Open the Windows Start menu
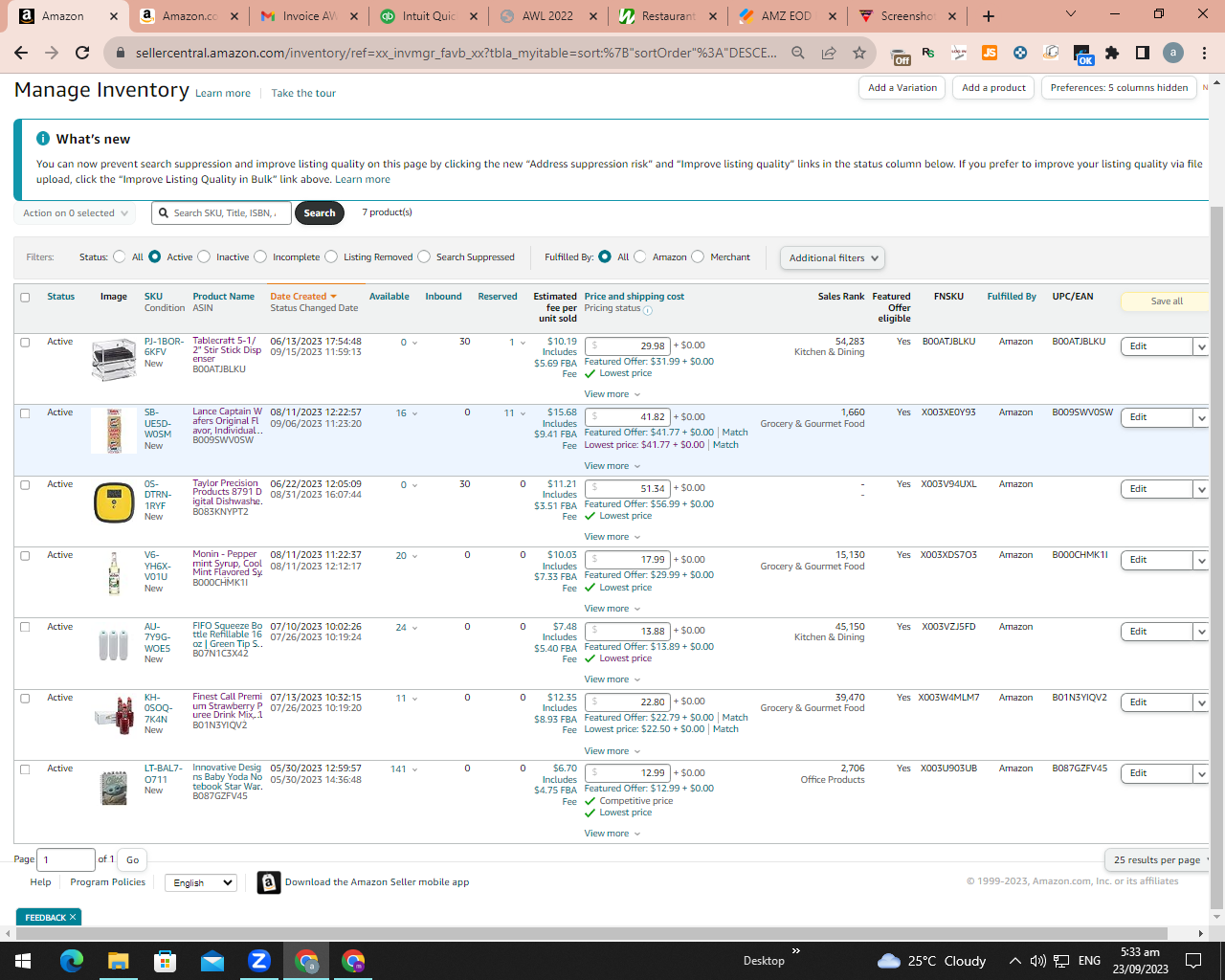The width and height of the screenshot is (1225, 980). tap(23, 961)
